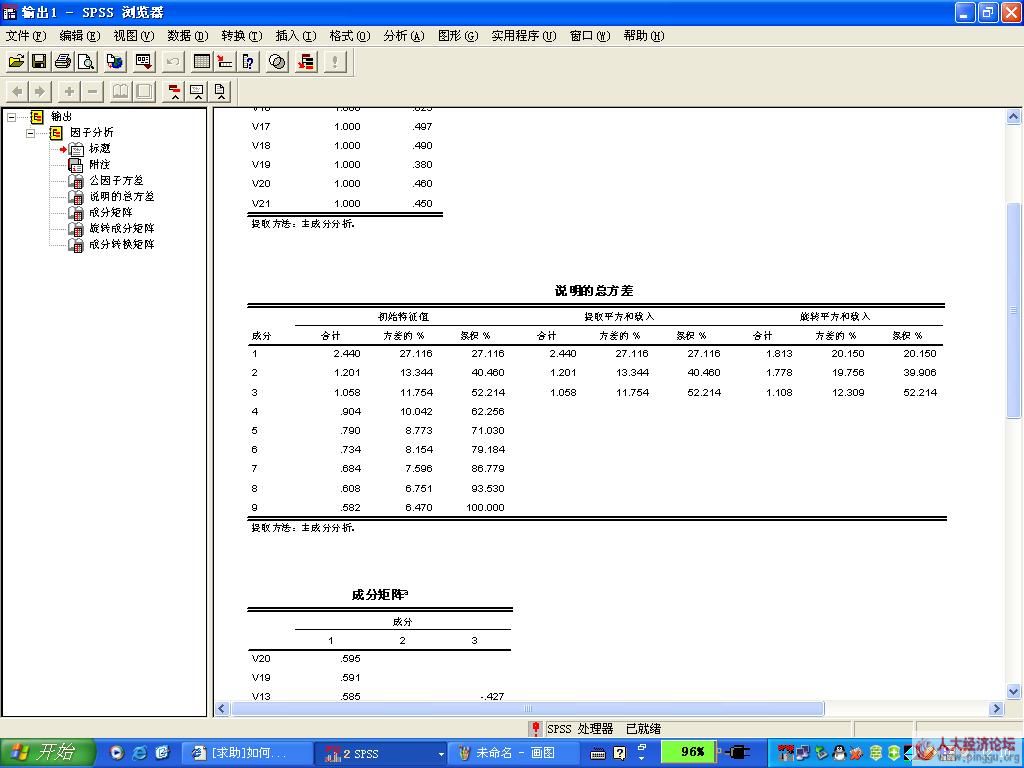Click the Save floppy disk icon
This screenshot has height=768, width=1024.
point(39,61)
